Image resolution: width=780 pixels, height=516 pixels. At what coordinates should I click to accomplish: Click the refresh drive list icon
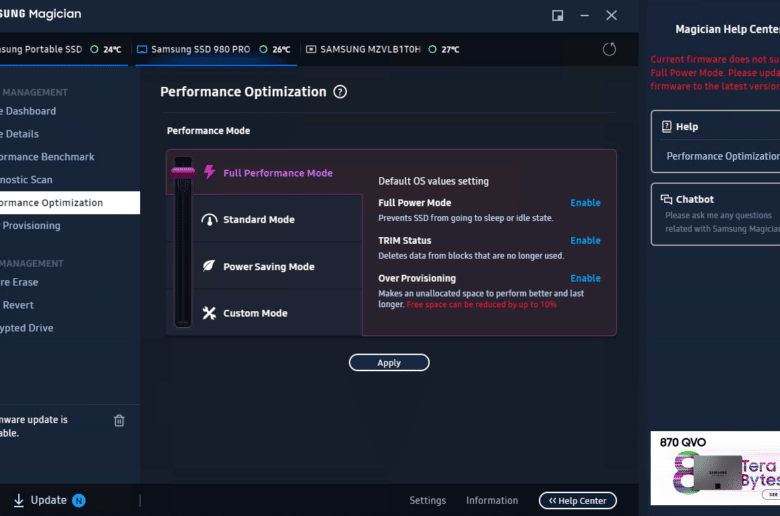pos(609,49)
